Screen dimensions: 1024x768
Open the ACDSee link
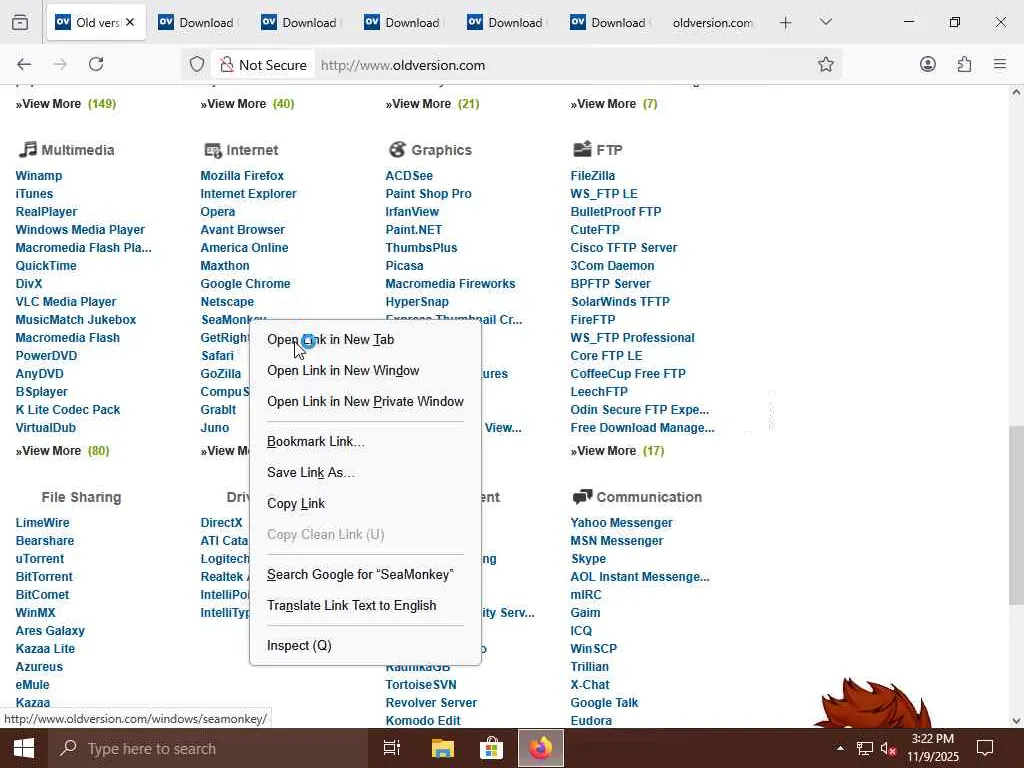pos(409,176)
